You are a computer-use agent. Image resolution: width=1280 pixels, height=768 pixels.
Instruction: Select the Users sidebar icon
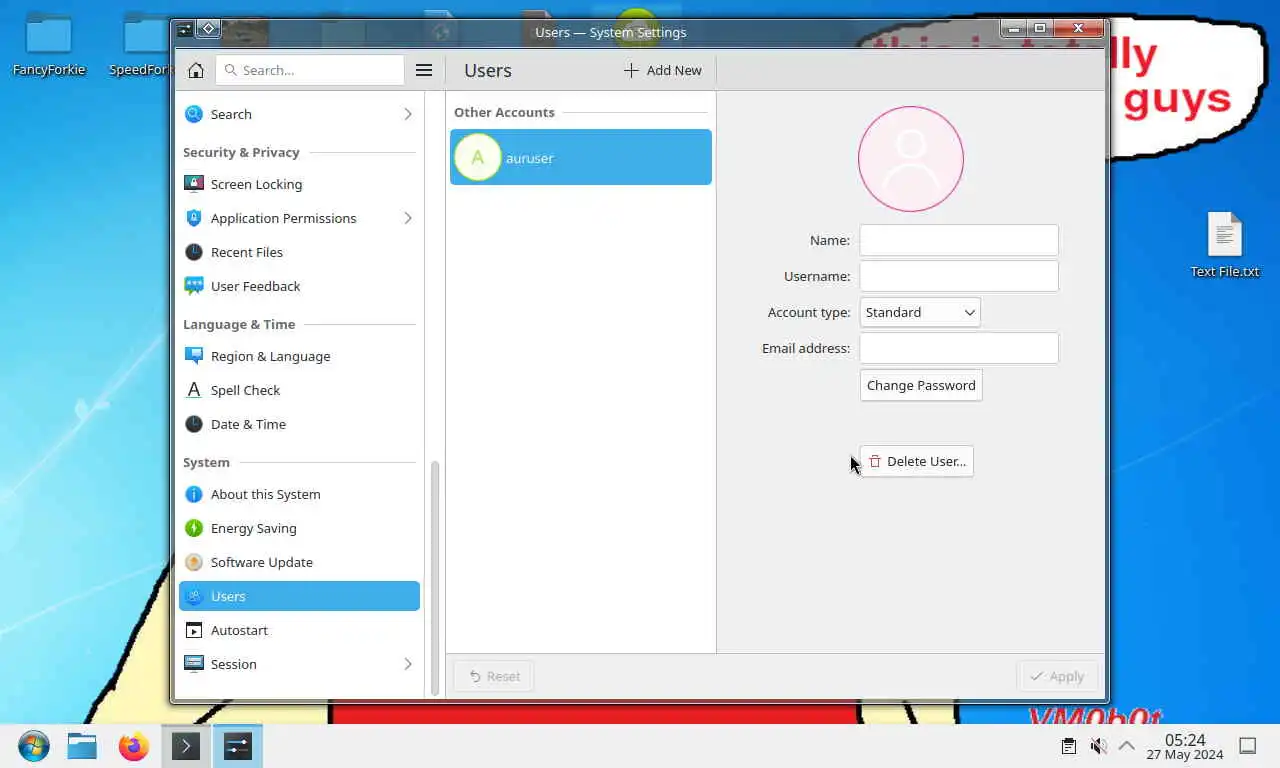[x=194, y=596]
